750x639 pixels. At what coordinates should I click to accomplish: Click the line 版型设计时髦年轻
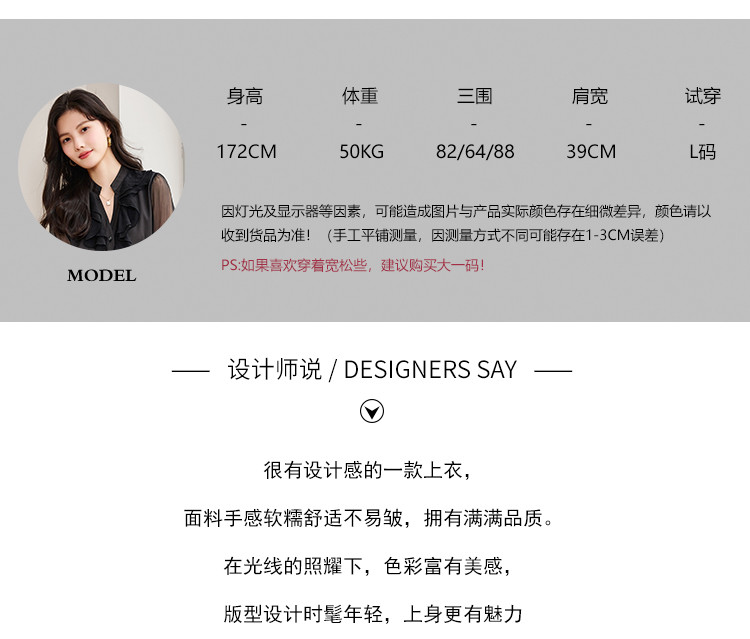click(373, 614)
